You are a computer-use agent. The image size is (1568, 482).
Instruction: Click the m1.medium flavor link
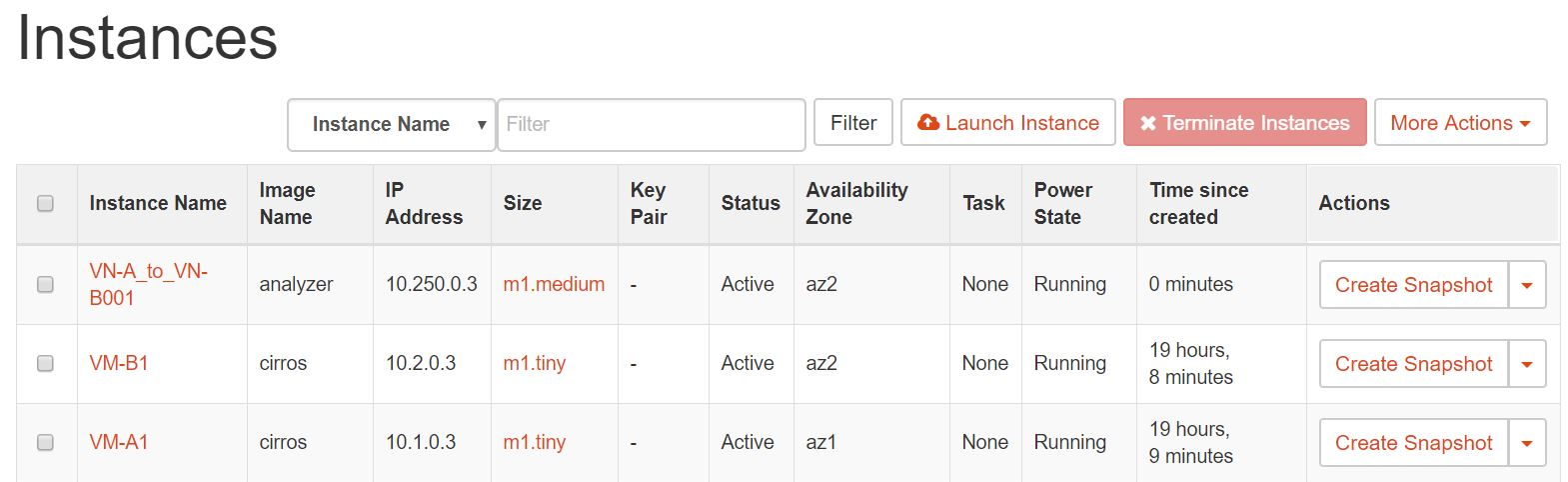tap(554, 284)
